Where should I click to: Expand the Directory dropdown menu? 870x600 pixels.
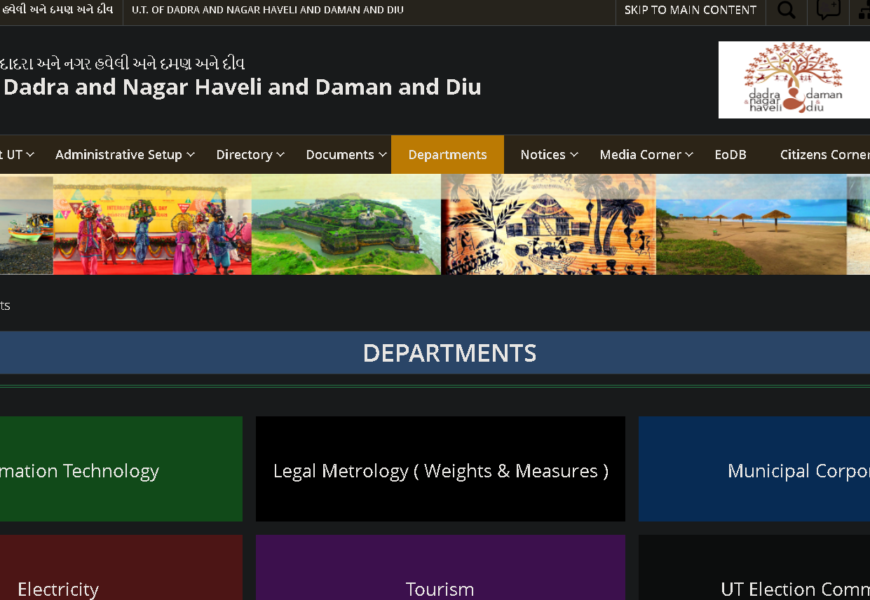(x=250, y=155)
